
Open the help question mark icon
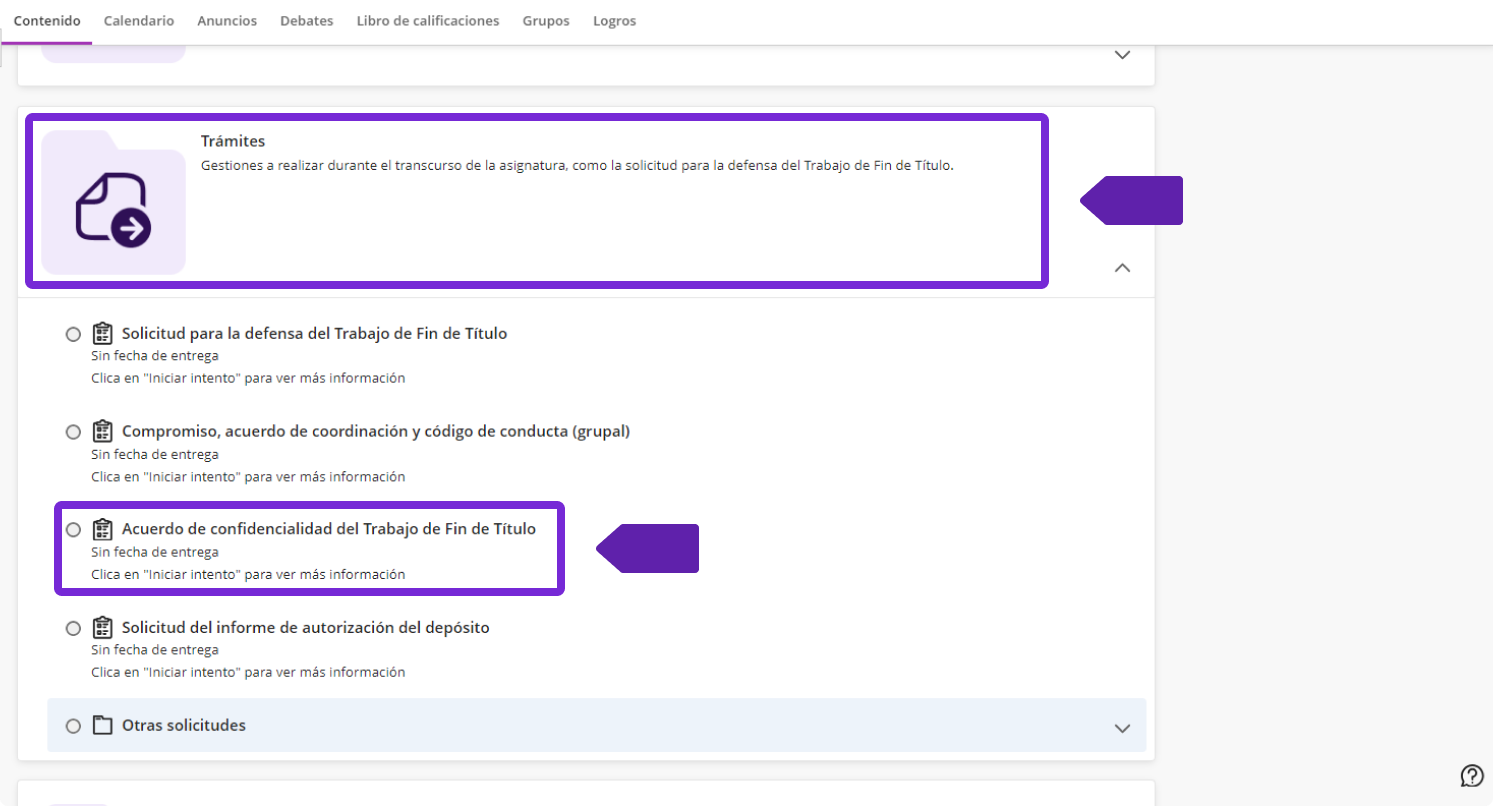1472,775
